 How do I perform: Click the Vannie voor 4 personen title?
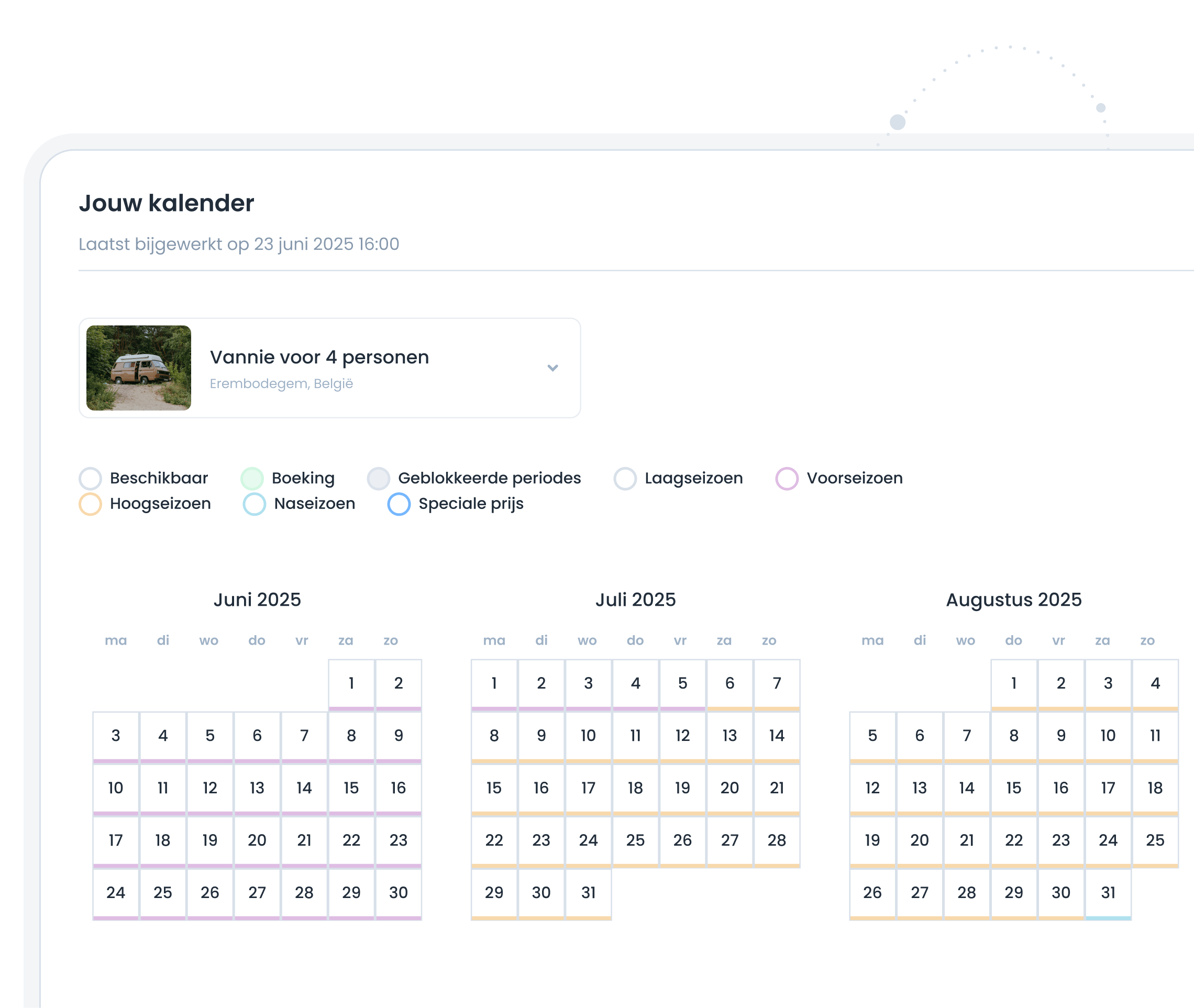pyautogui.click(x=319, y=357)
